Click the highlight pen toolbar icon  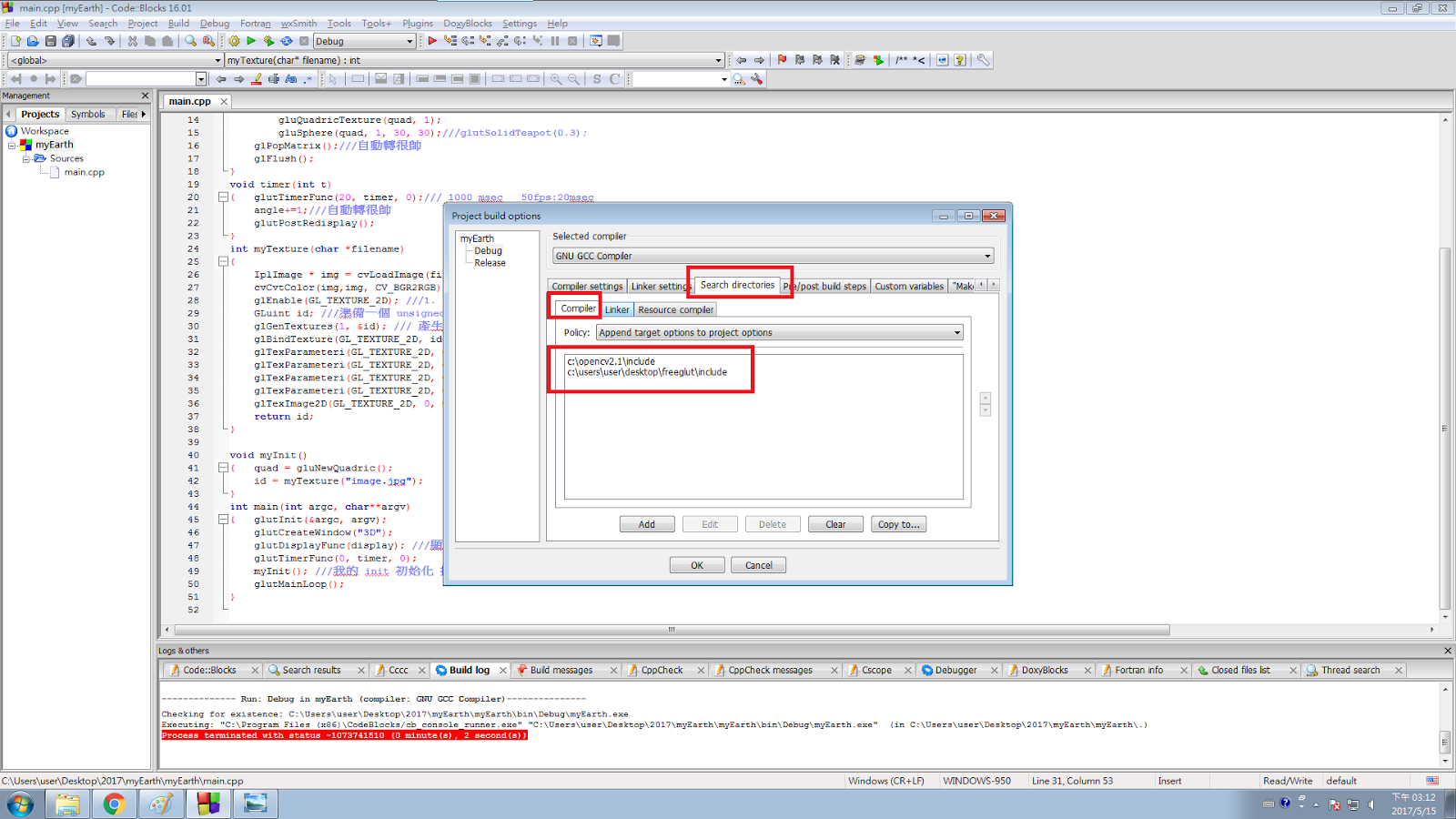click(x=257, y=79)
